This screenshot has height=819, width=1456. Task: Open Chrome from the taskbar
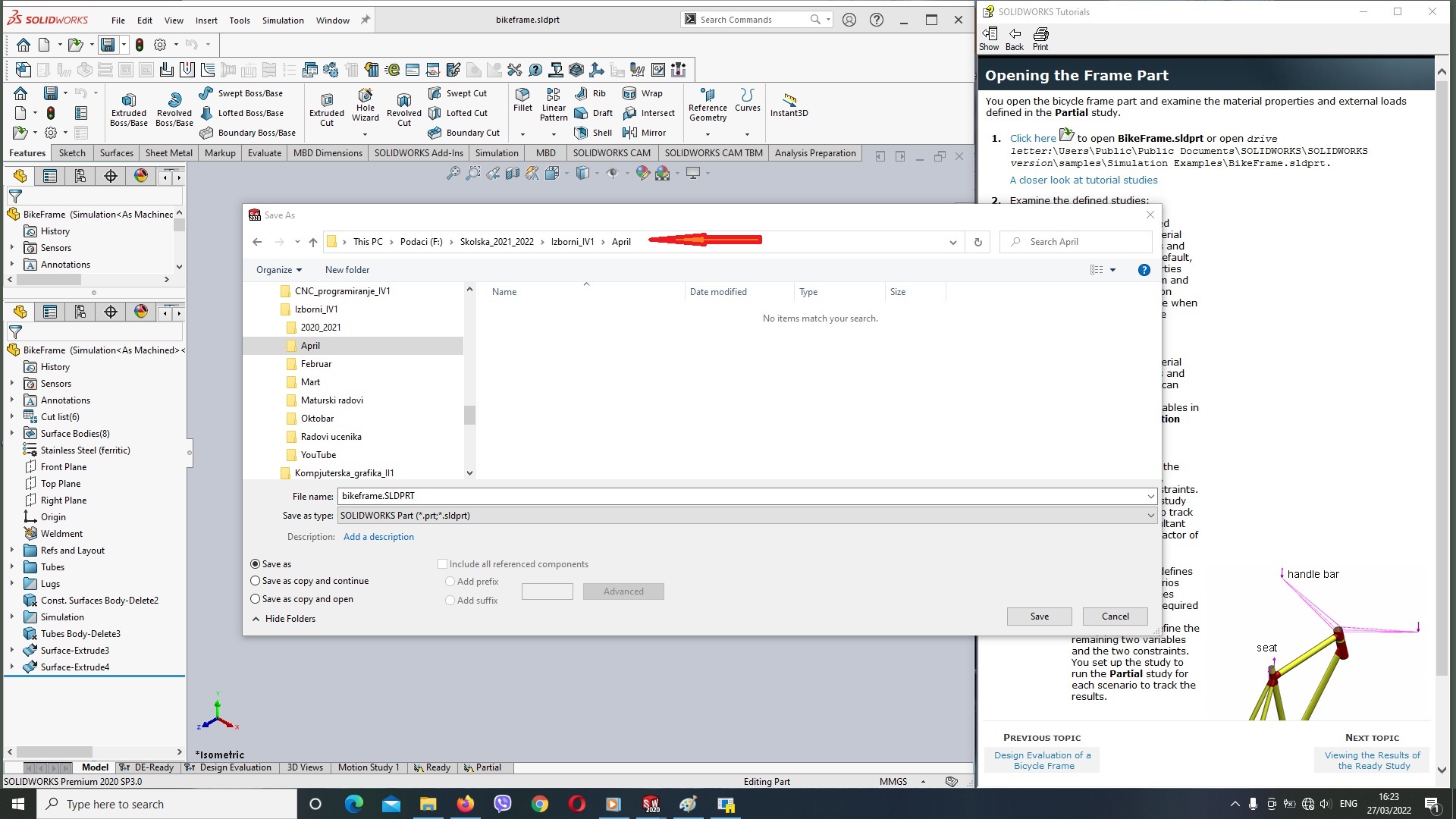tap(539, 804)
